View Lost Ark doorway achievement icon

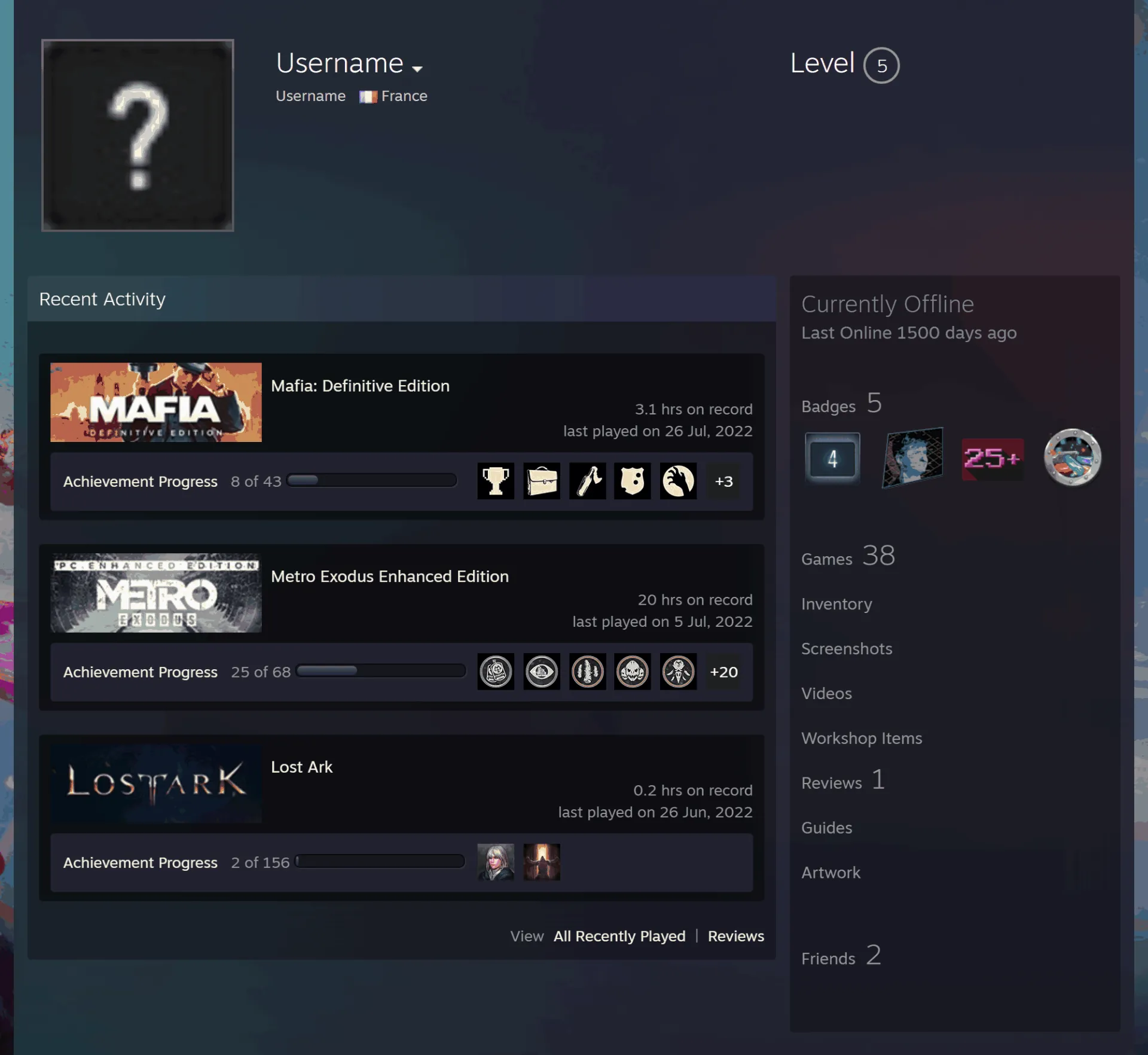point(542,862)
